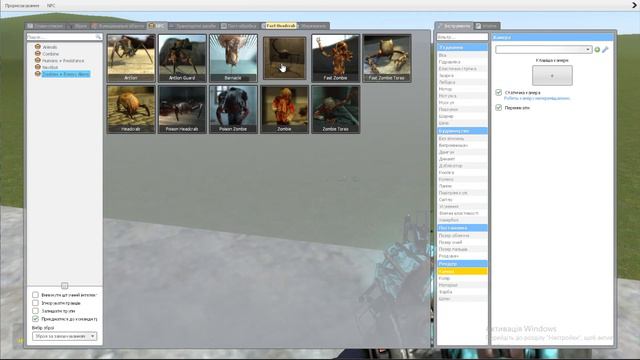
Task: Spawn the Zombie Torso NPC
Action: [336, 109]
